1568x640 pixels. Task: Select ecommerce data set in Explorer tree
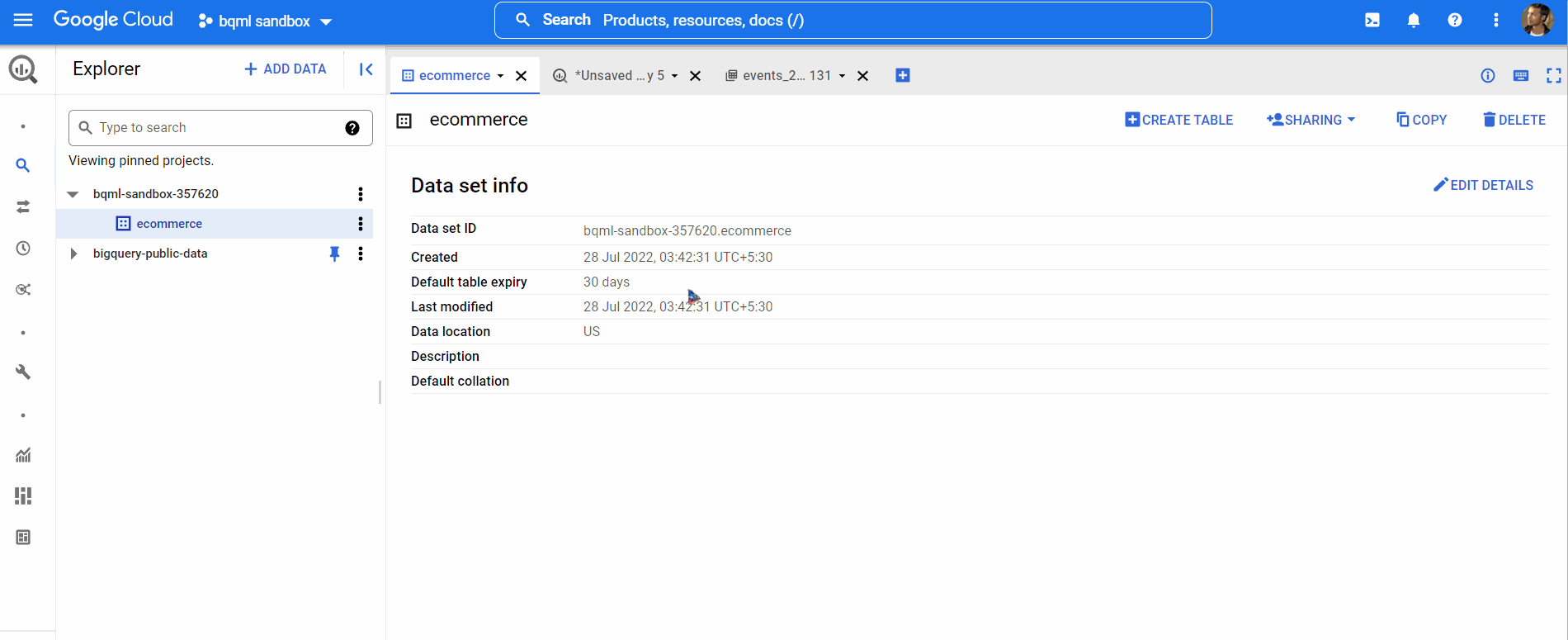click(169, 224)
